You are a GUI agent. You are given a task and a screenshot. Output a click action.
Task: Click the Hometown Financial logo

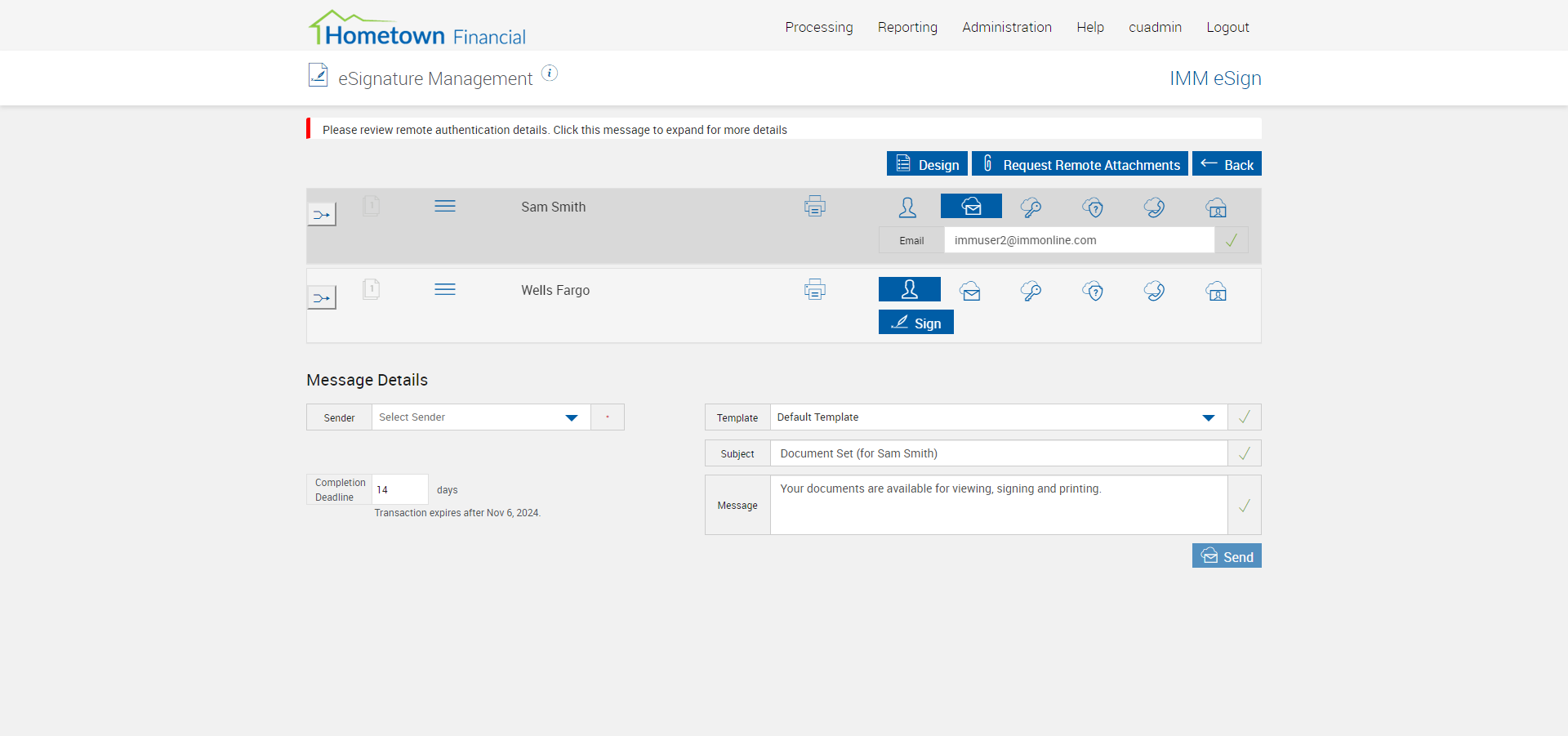417,29
